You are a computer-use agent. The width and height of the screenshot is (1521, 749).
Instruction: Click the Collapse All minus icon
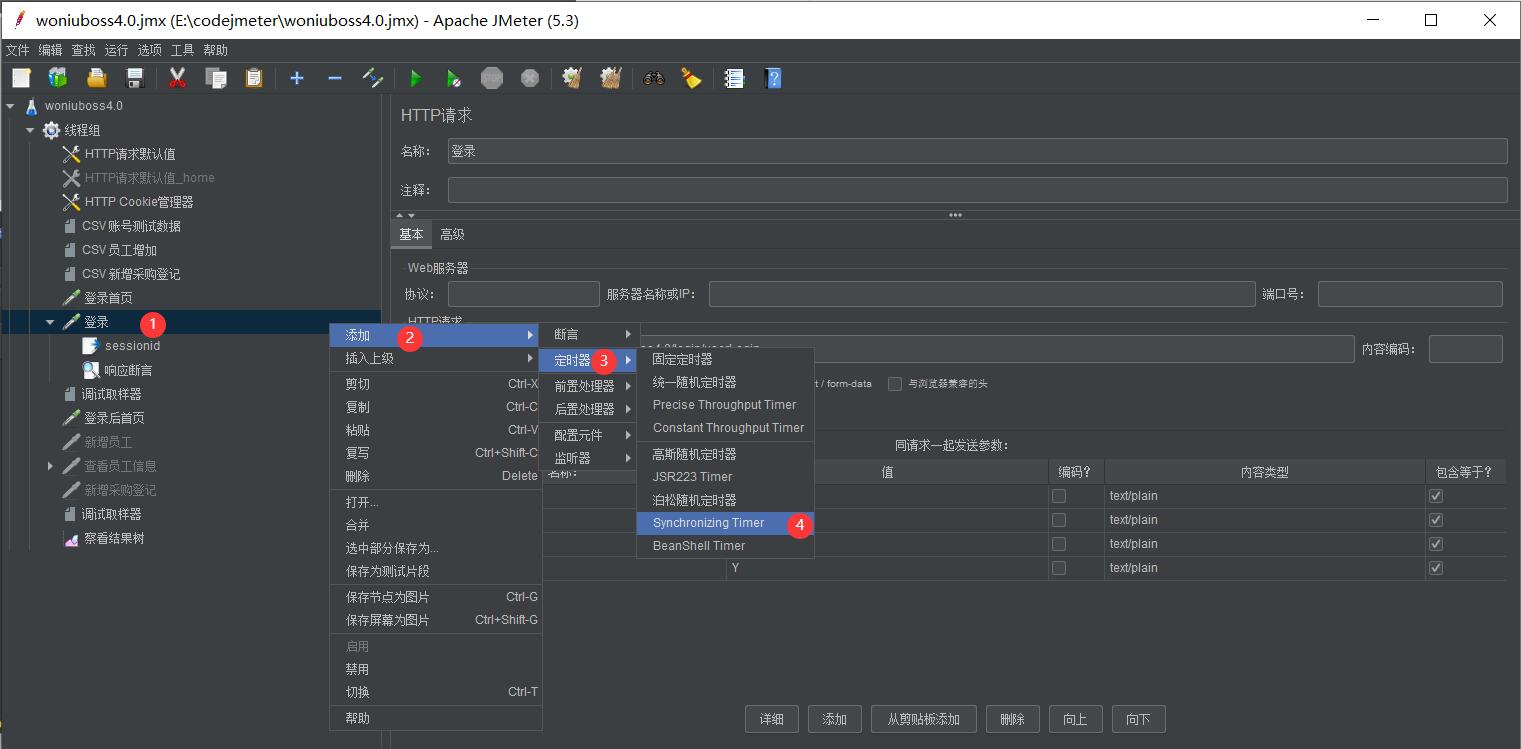(335, 78)
